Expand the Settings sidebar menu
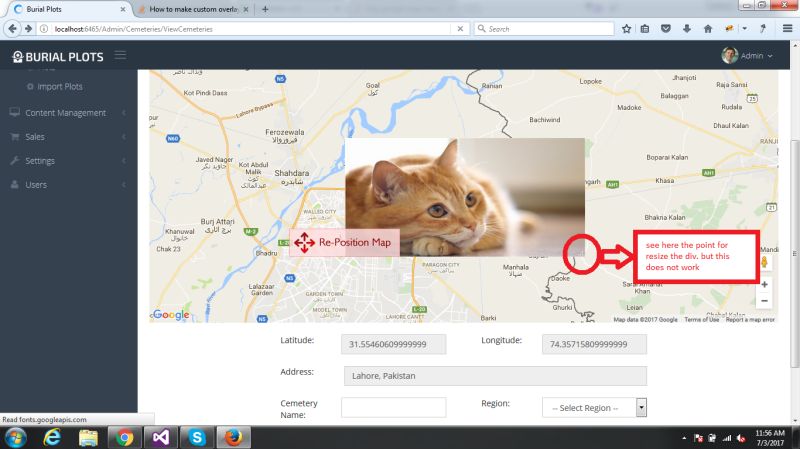Image resolution: width=800 pixels, height=449 pixels. [x=69, y=161]
